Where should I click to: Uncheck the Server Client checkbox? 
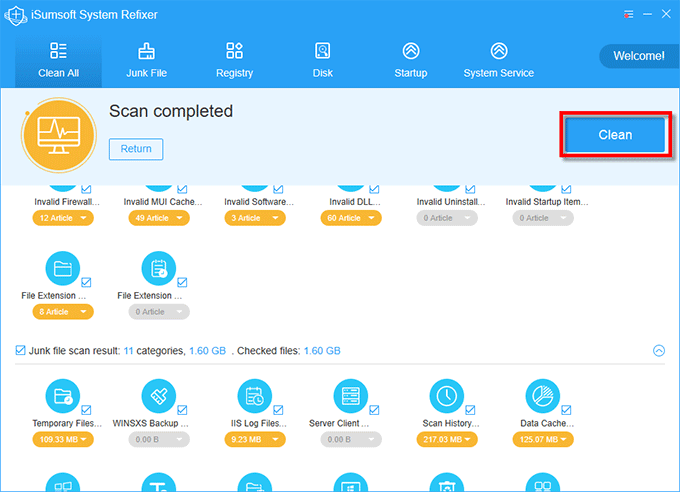[374, 410]
